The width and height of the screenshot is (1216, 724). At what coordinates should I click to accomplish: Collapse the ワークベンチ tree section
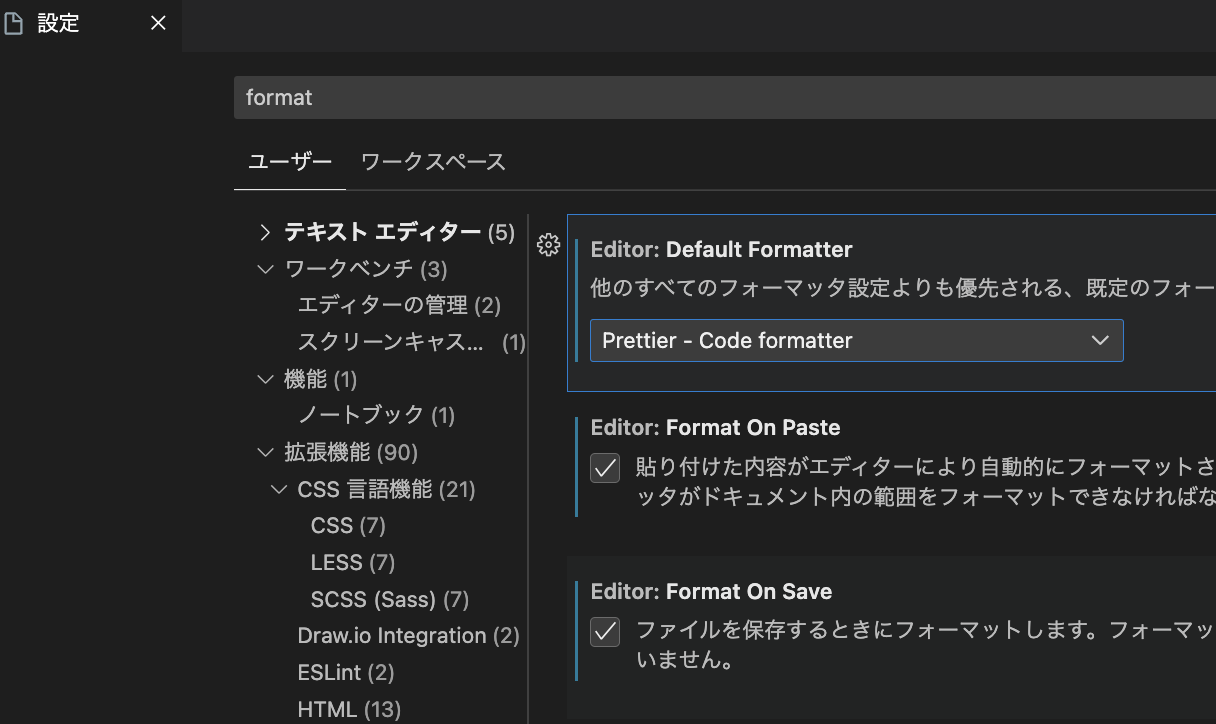tap(265, 269)
